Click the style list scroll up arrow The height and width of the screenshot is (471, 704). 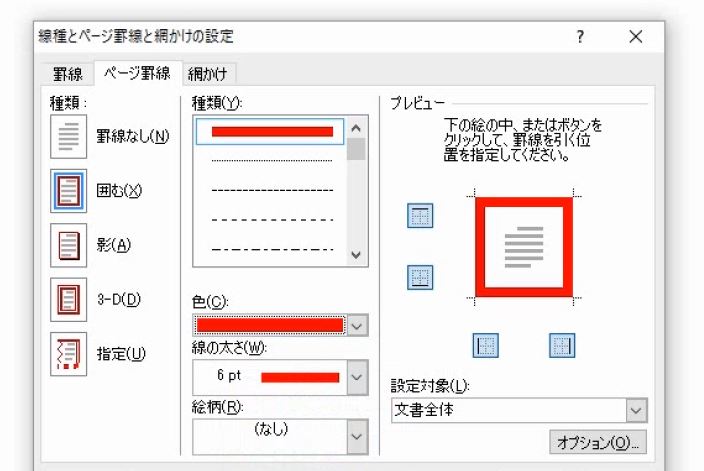coord(356,128)
